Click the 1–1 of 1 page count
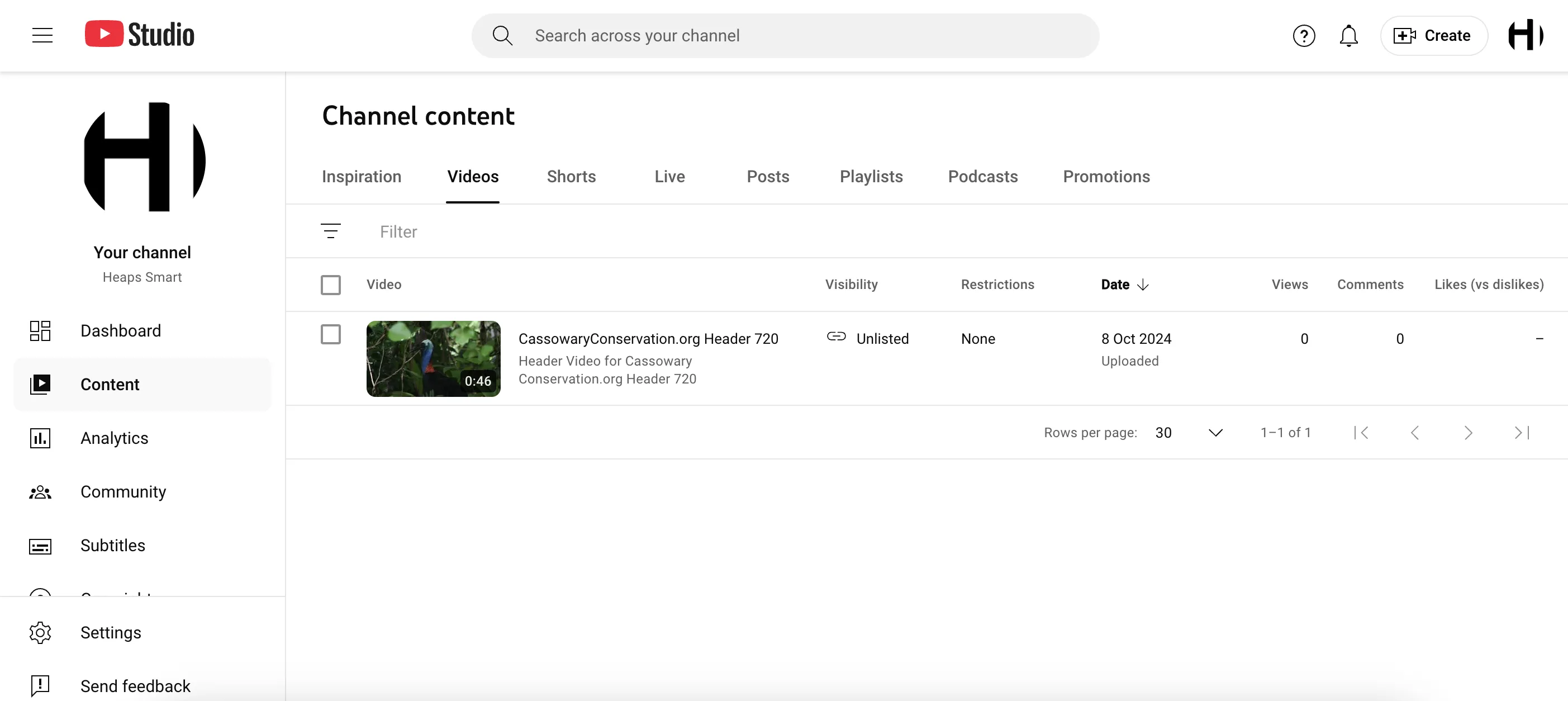This screenshot has width=1568, height=701. [1285, 433]
